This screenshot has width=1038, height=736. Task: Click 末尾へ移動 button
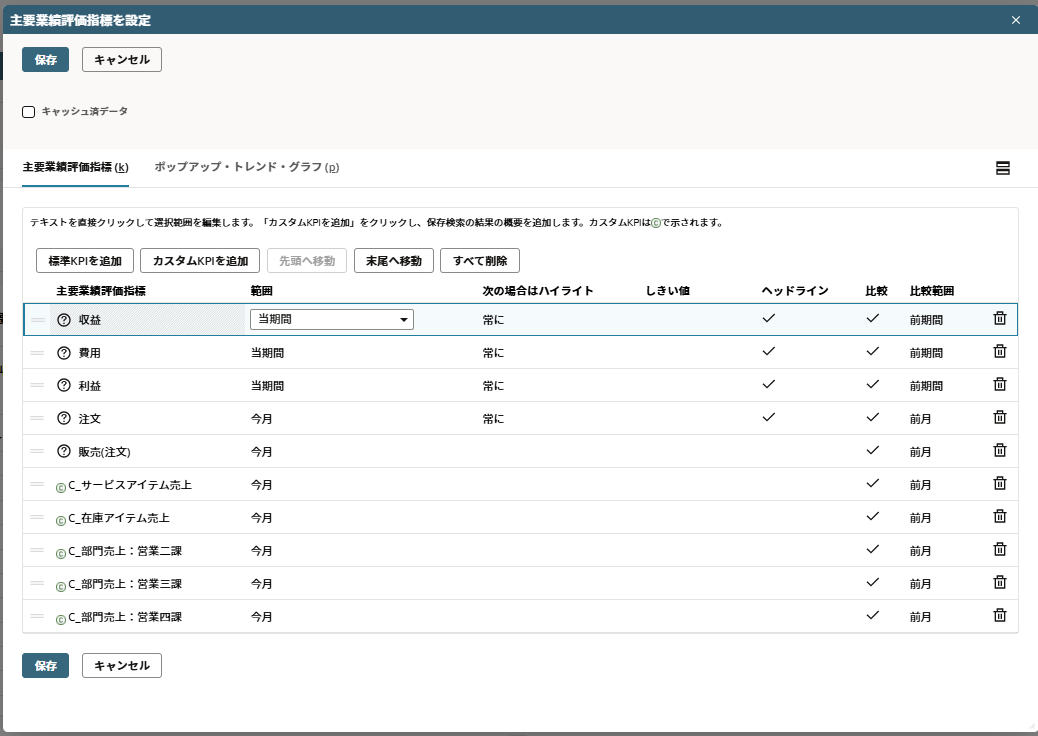click(394, 261)
